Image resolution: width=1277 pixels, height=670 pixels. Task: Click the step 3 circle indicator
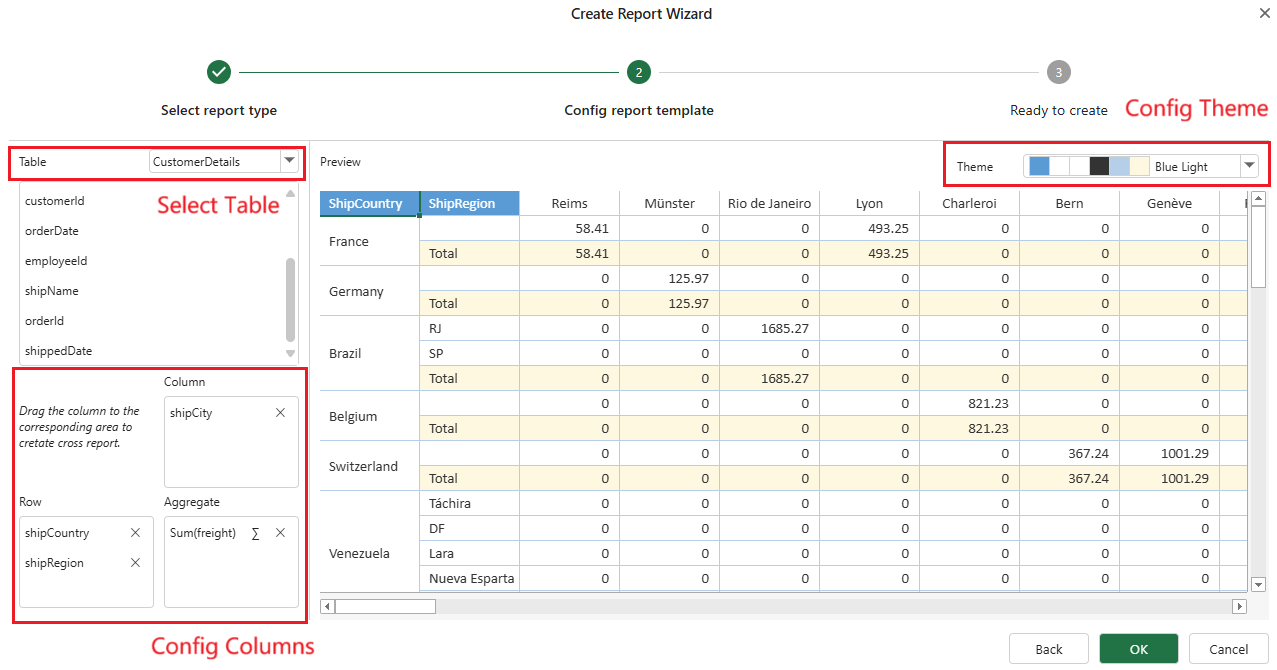[x=1059, y=72]
